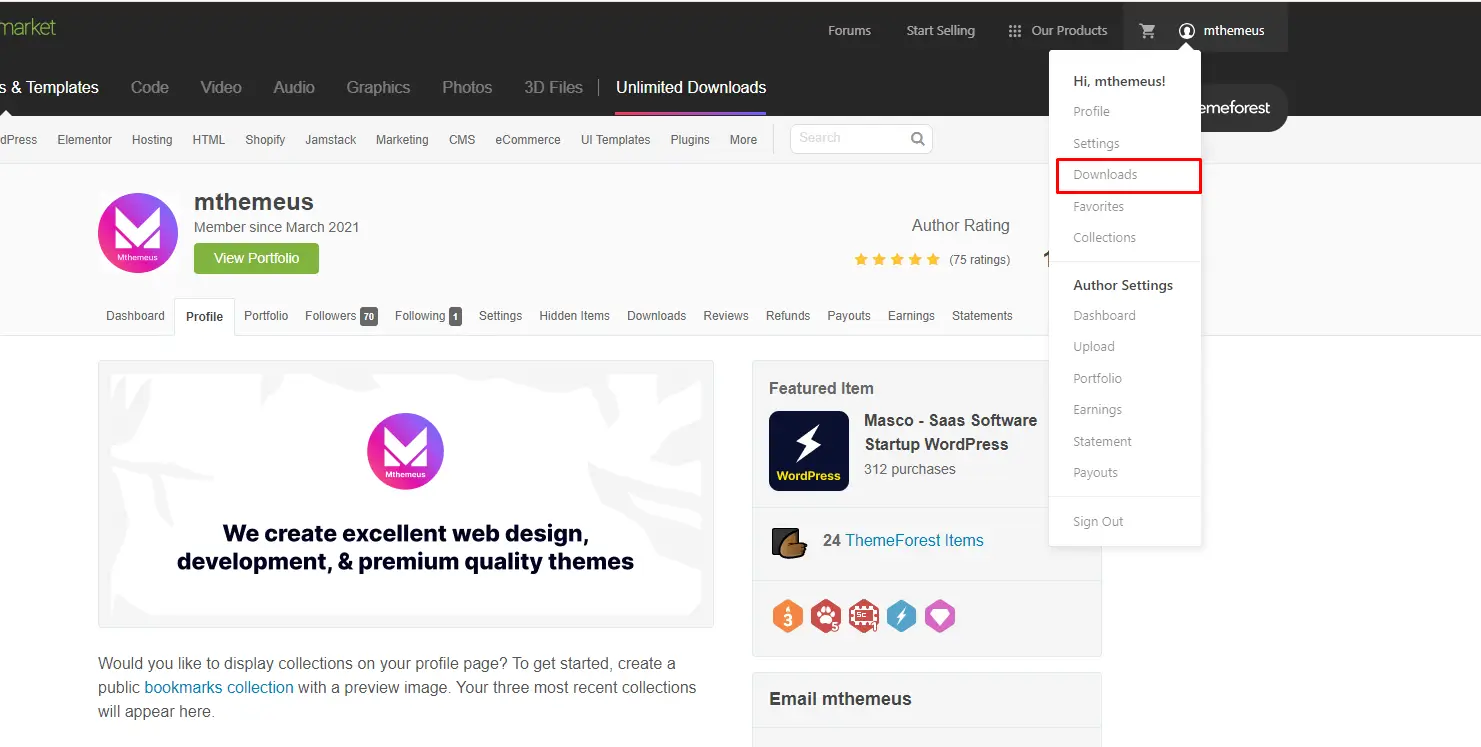Open the Our Products grid icon
Viewport: 1481px width, 747px height.
1015,31
